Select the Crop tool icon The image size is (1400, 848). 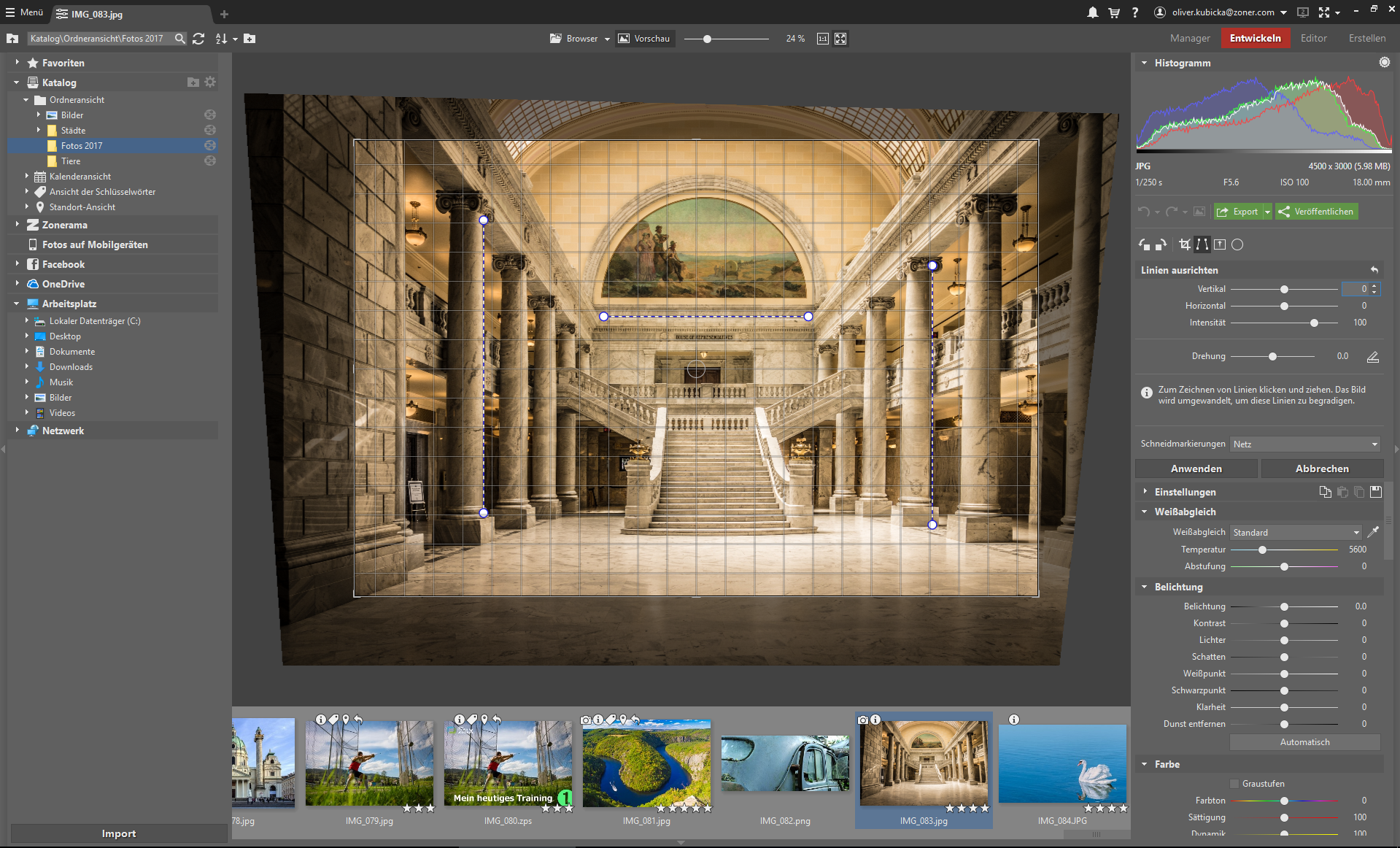1185,244
